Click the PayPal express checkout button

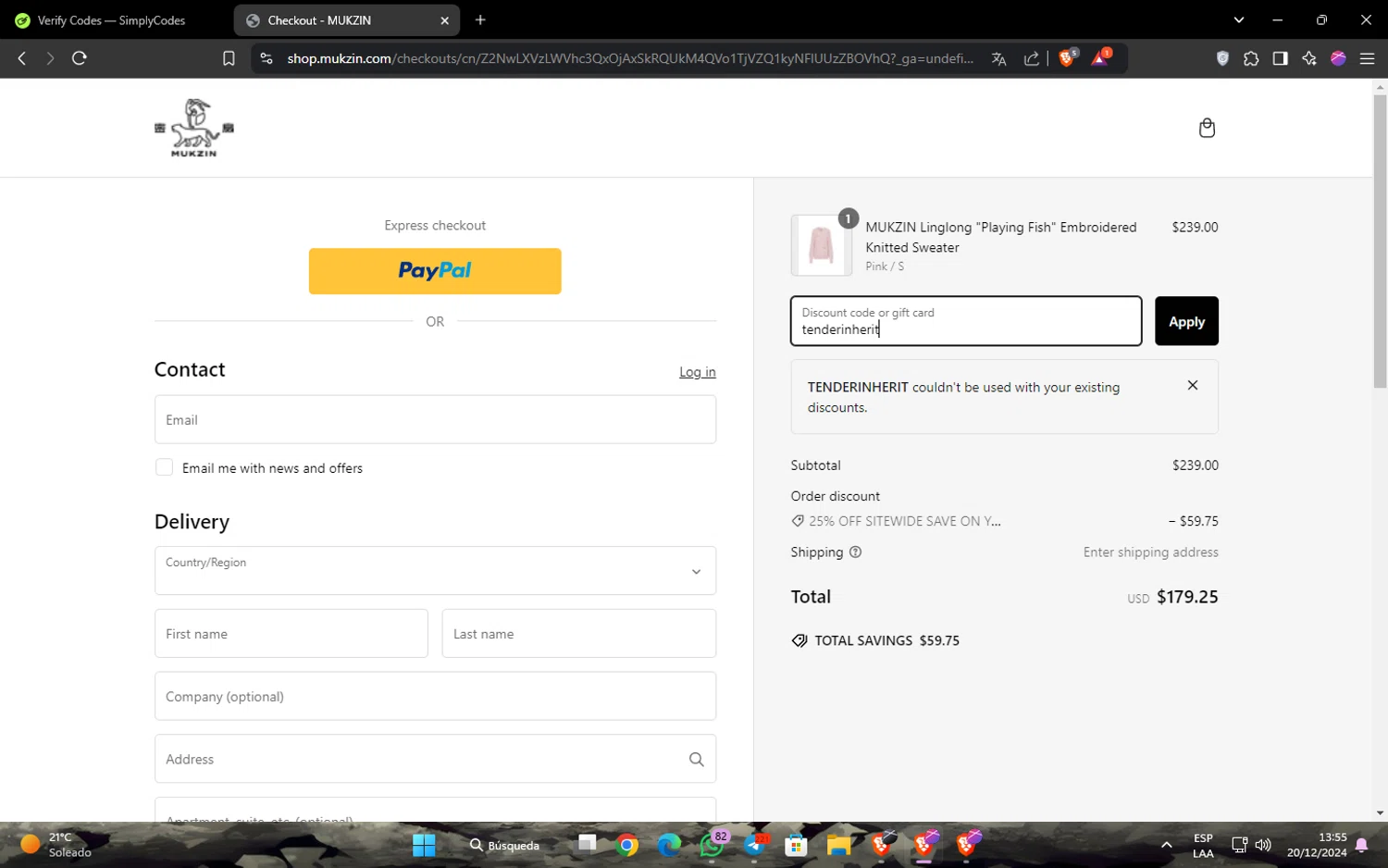pyautogui.click(x=435, y=271)
